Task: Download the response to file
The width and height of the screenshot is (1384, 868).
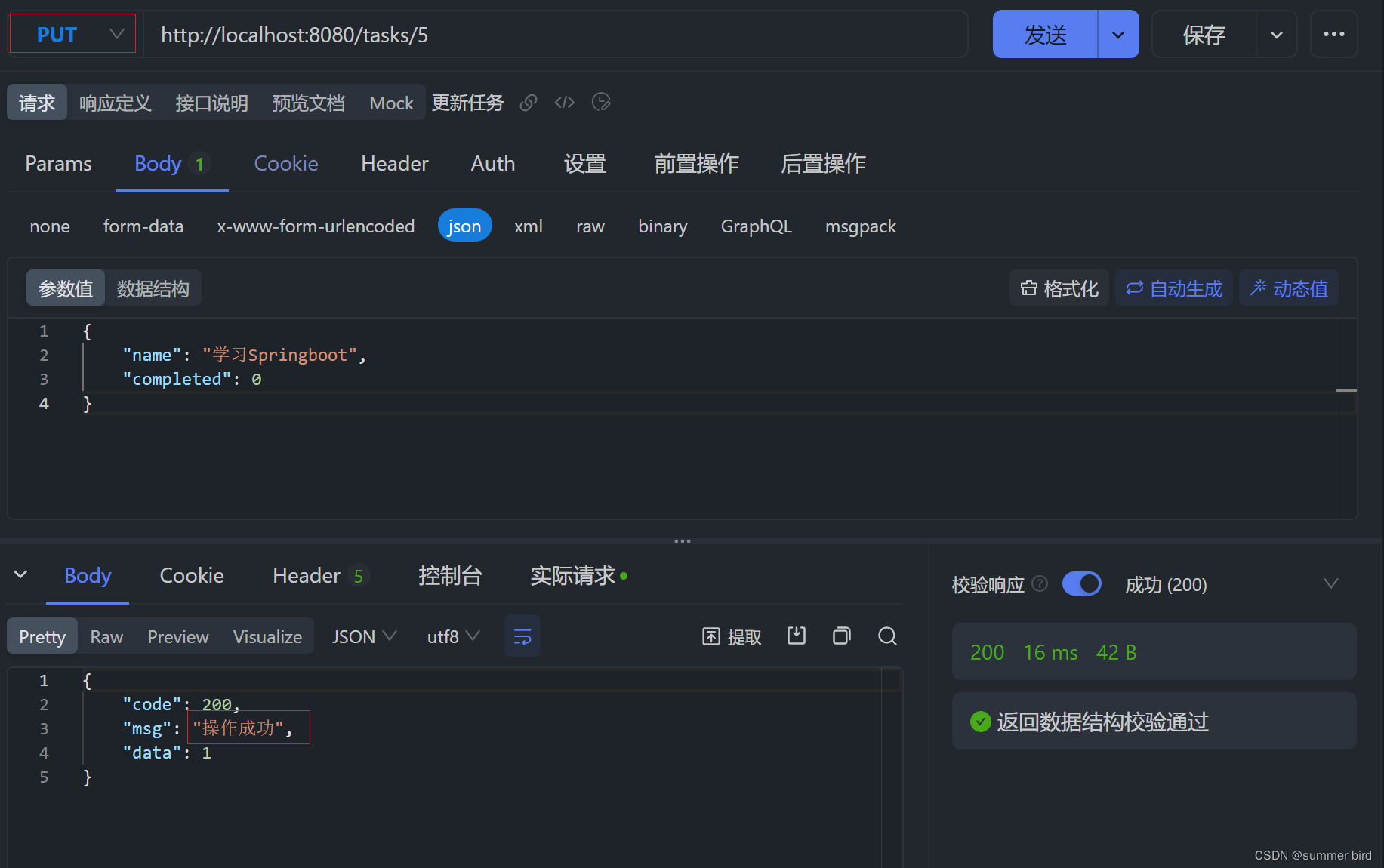Action: [x=797, y=636]
